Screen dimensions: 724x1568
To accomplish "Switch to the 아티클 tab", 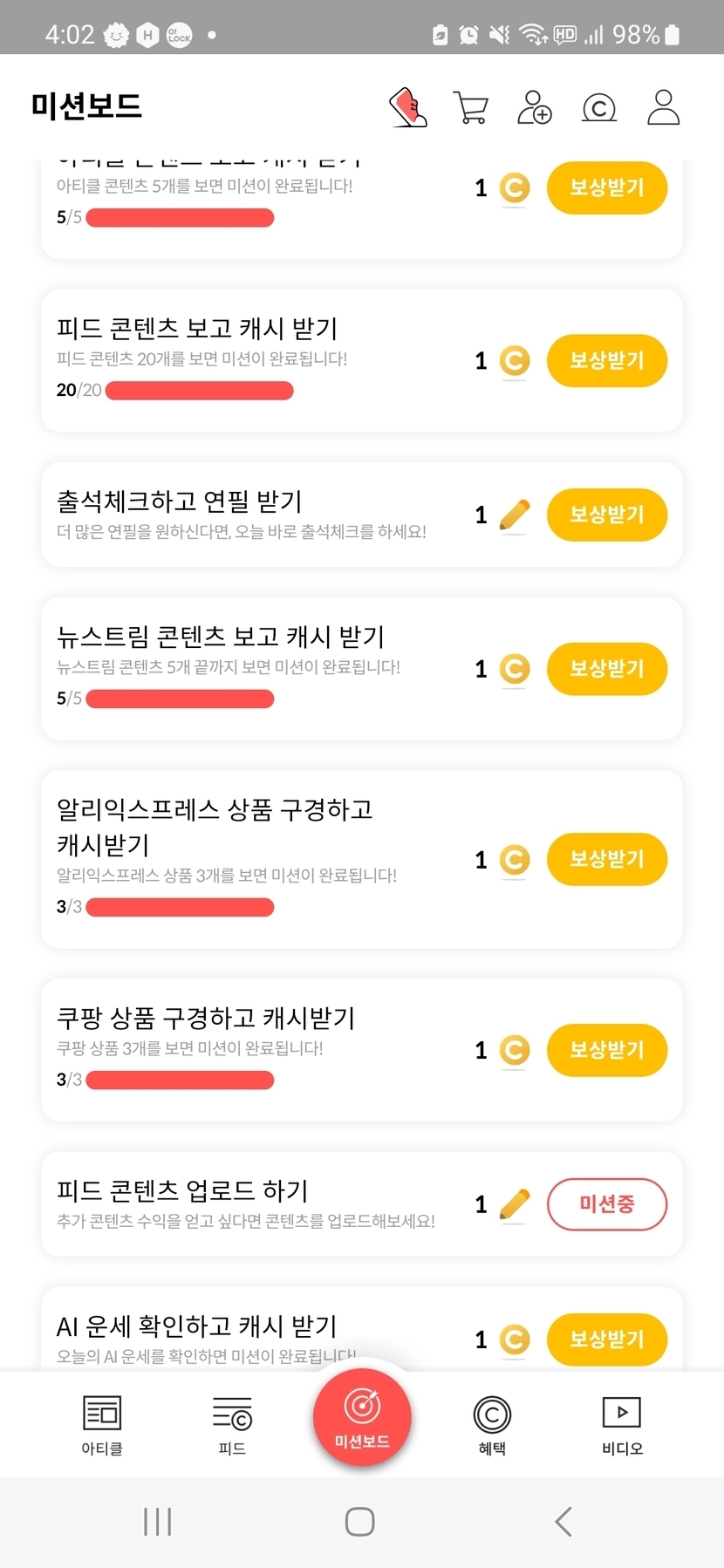I will coord(102,1425).
